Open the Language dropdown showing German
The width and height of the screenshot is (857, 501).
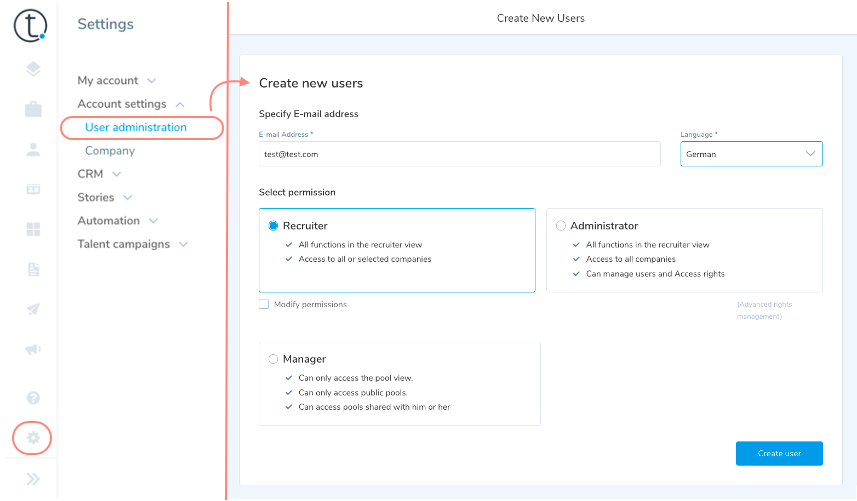tap(751, 154)
